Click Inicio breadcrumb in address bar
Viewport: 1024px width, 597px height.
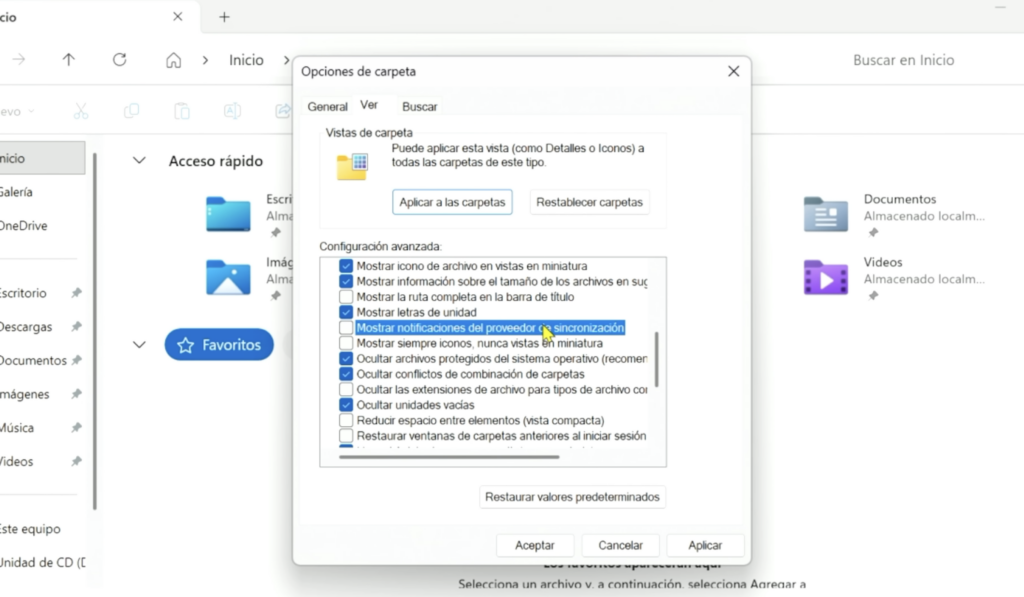[x=246, y=60]
